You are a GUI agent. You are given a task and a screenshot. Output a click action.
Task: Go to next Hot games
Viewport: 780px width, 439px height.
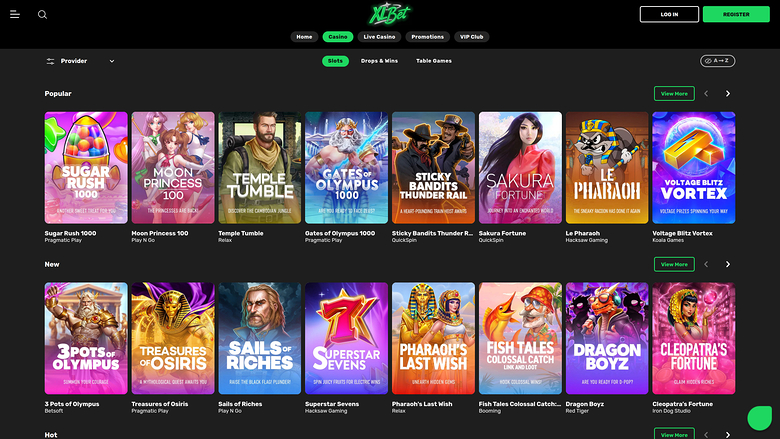pyautogui.click(x=728, y=435)
